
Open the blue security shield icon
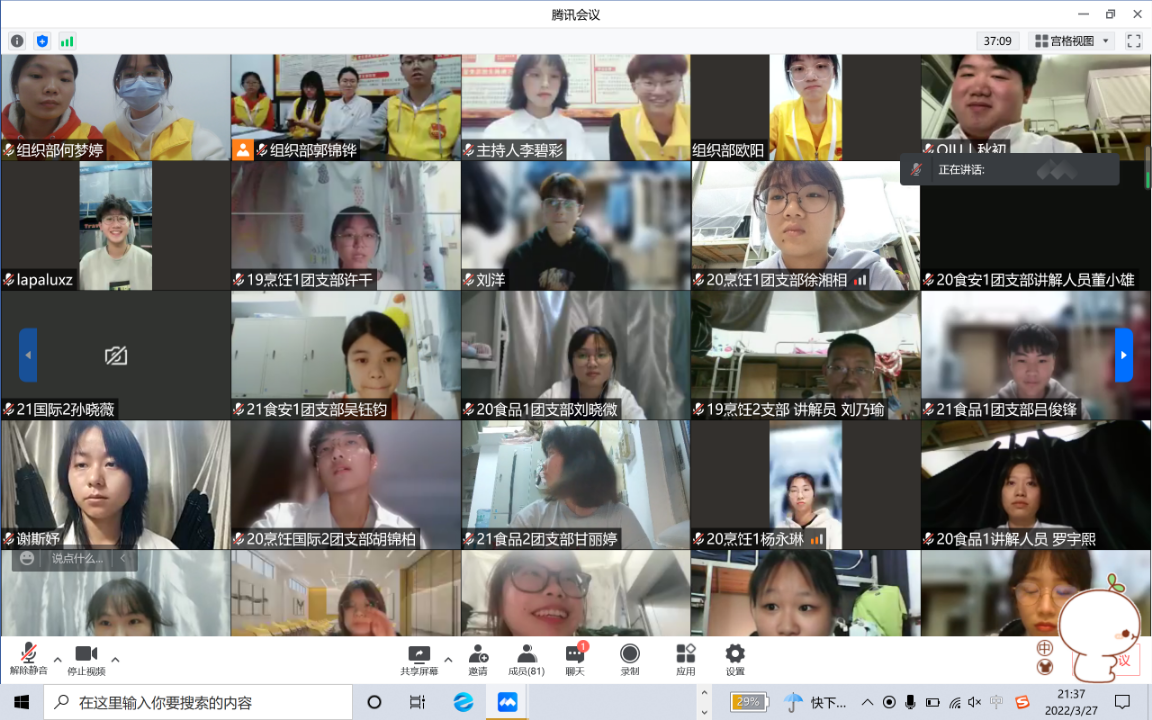(x=42, y=41)
